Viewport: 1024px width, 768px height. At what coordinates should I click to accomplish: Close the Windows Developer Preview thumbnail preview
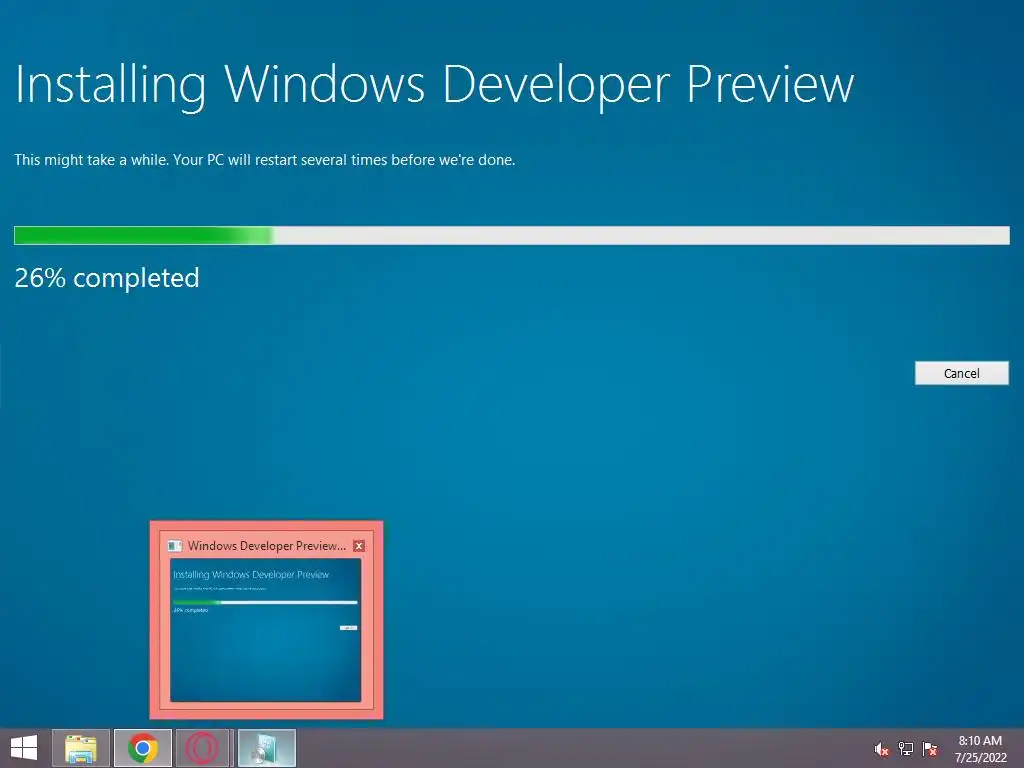[359, 546]
